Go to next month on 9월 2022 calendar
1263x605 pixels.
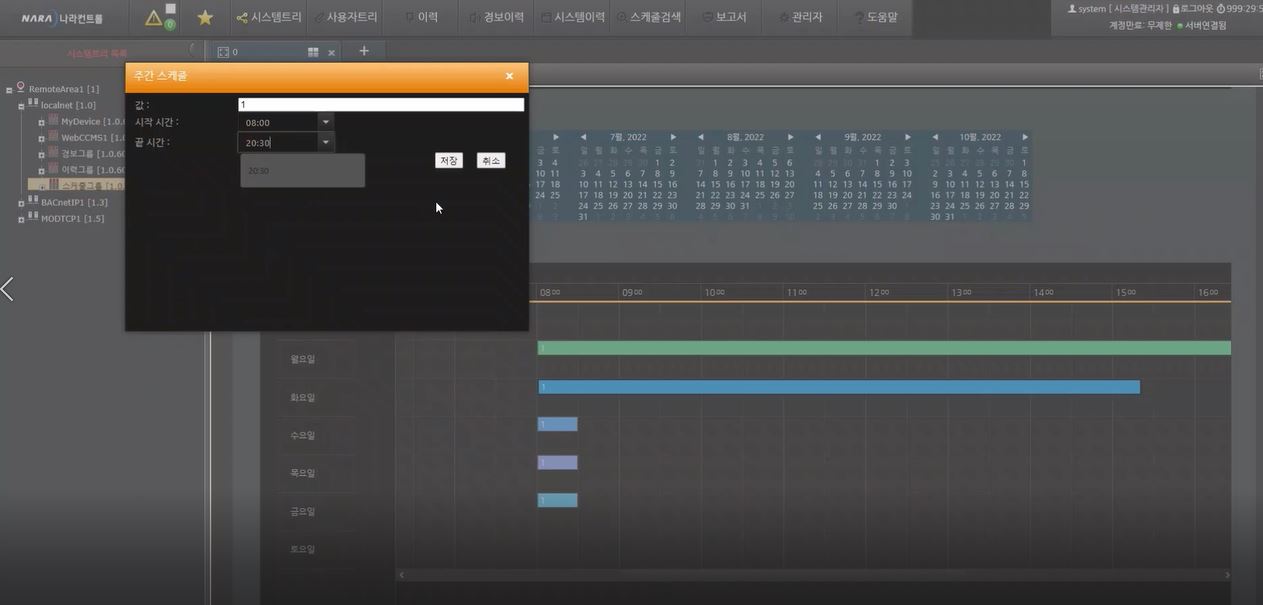click(x=908, y=137)
